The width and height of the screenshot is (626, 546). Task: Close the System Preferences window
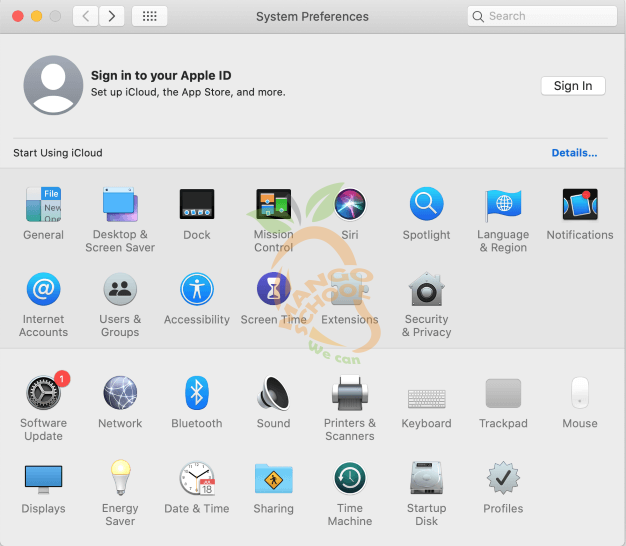[18, 16]
